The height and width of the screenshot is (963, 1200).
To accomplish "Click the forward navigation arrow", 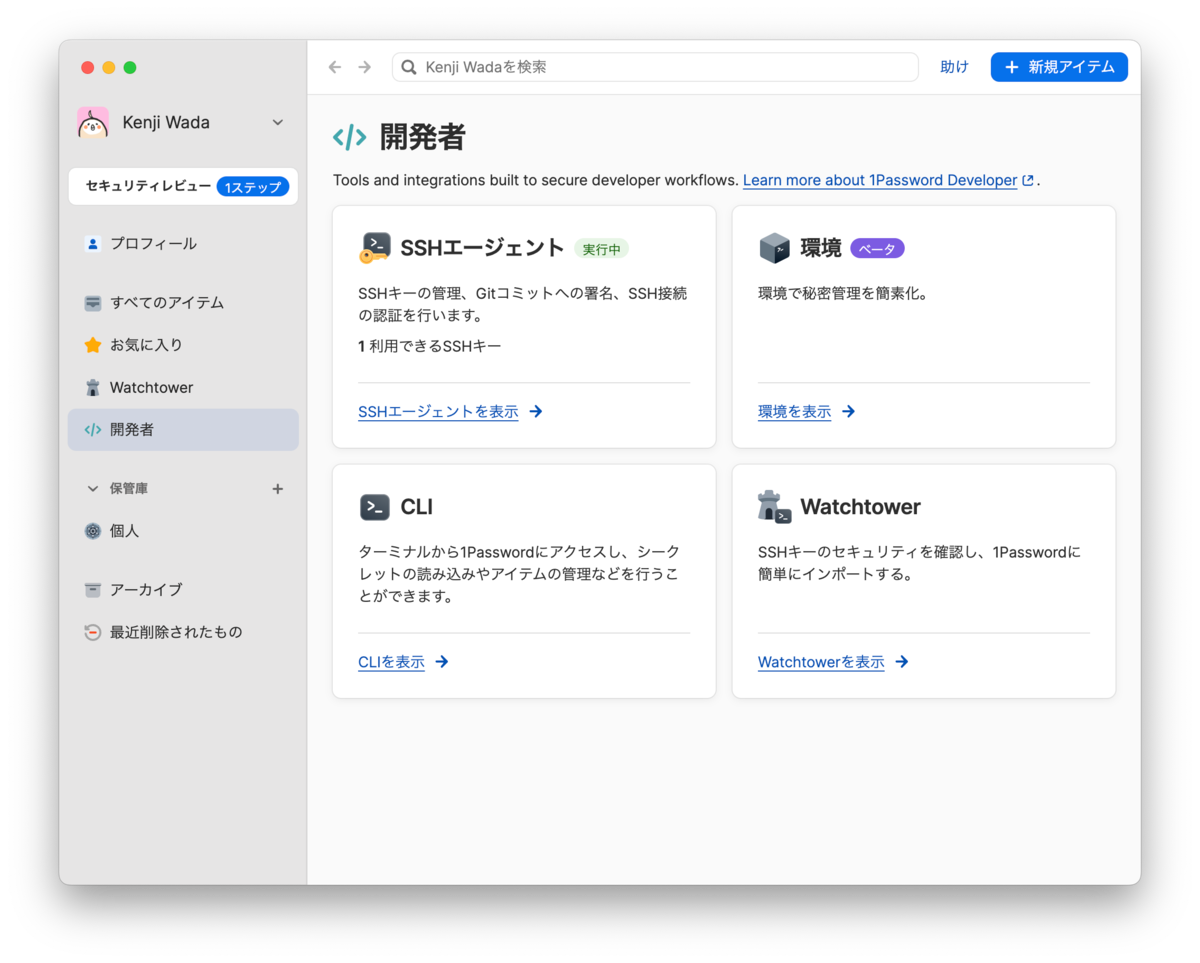I will (x=365, y=67).
